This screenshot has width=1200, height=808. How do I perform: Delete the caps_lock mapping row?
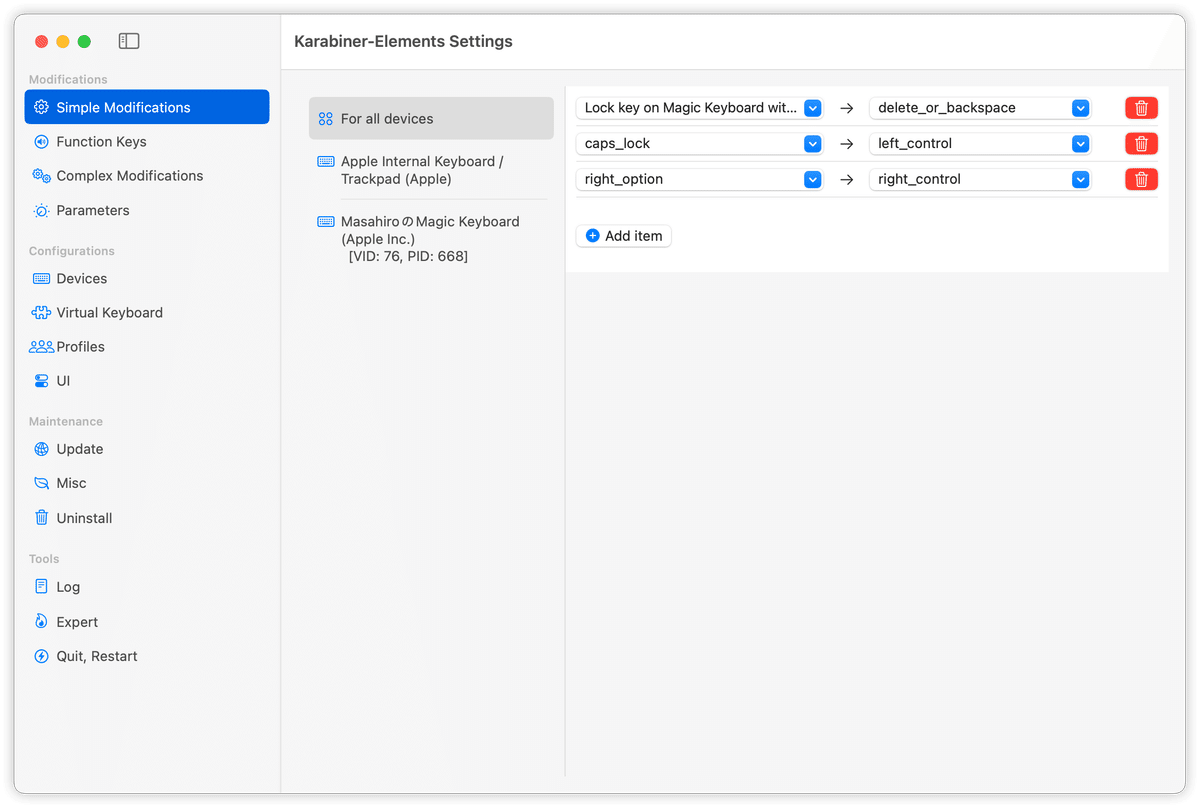(x=1141, y=143)
